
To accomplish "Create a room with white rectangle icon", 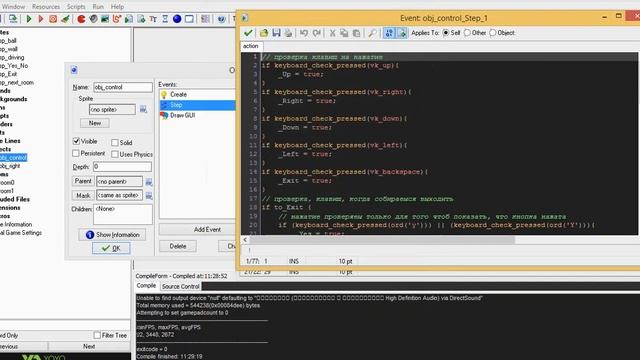I will point(189,19).
